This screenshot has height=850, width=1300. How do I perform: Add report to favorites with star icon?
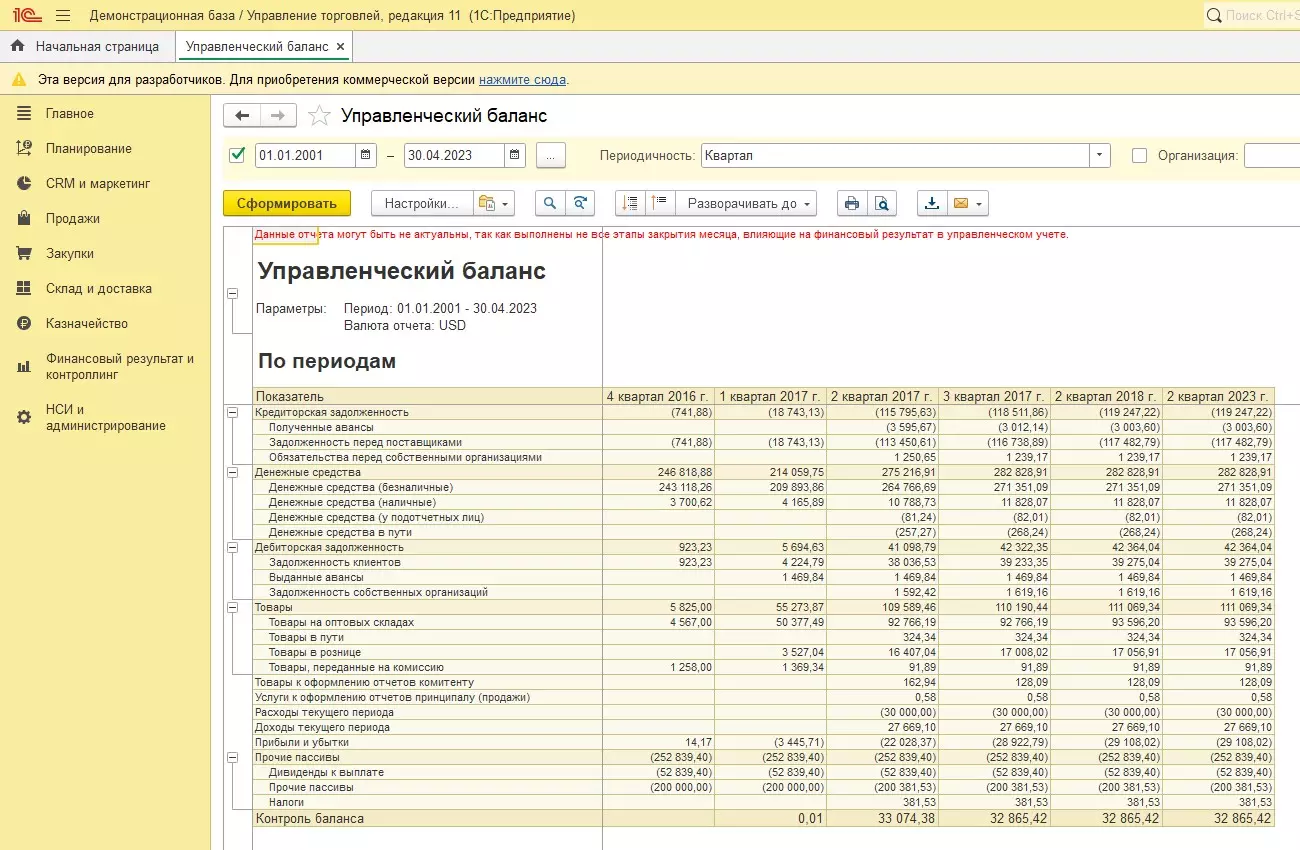(319, 116)
